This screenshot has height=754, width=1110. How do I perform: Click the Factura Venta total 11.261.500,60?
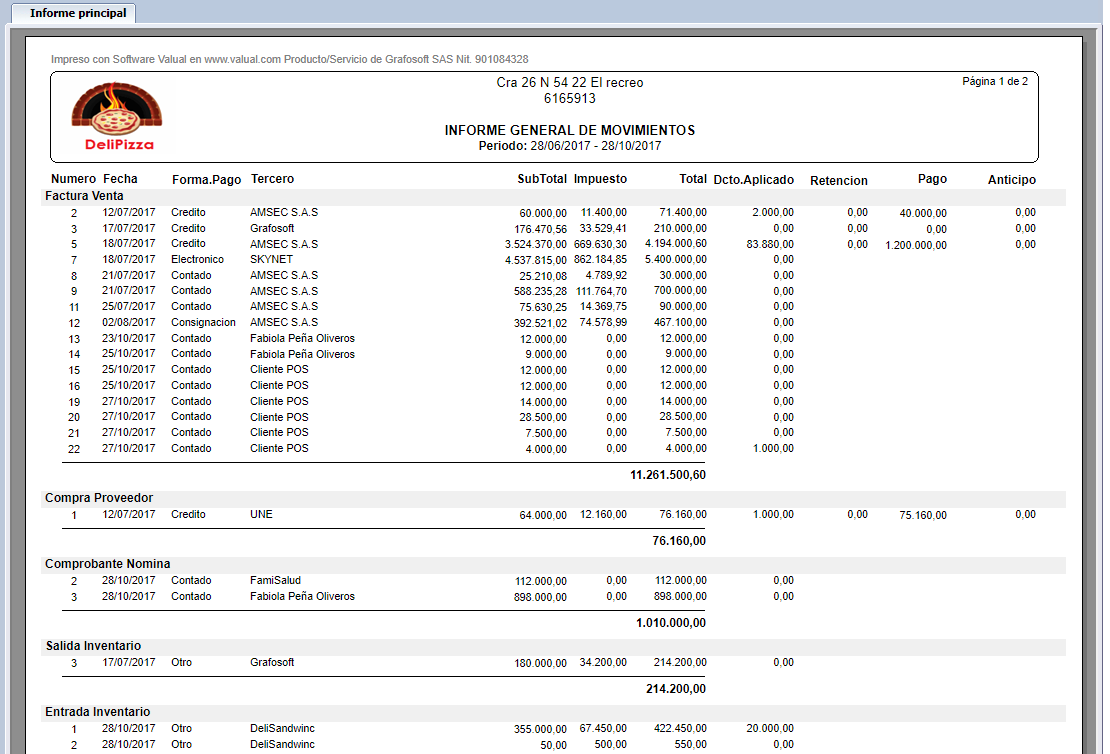click(667, 475)
